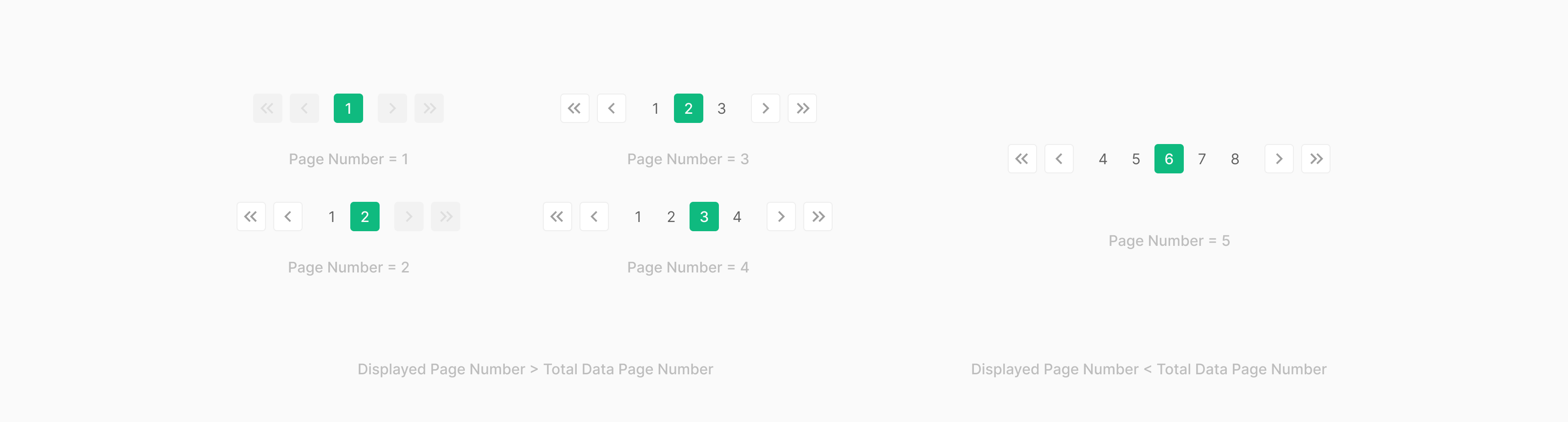Select page 3 above "Page Number = 3"
Screen dimensions: 1568x422
pyautogui.click(x=721, y=108)
